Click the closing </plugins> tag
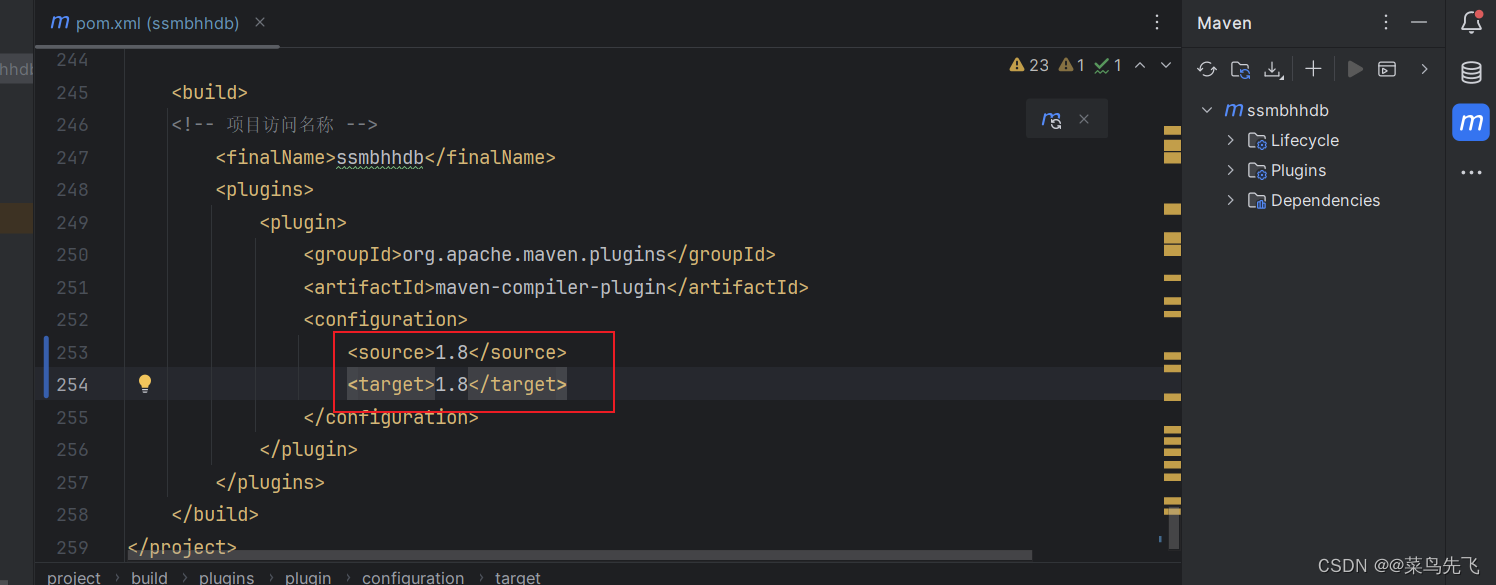 point(270,482)
